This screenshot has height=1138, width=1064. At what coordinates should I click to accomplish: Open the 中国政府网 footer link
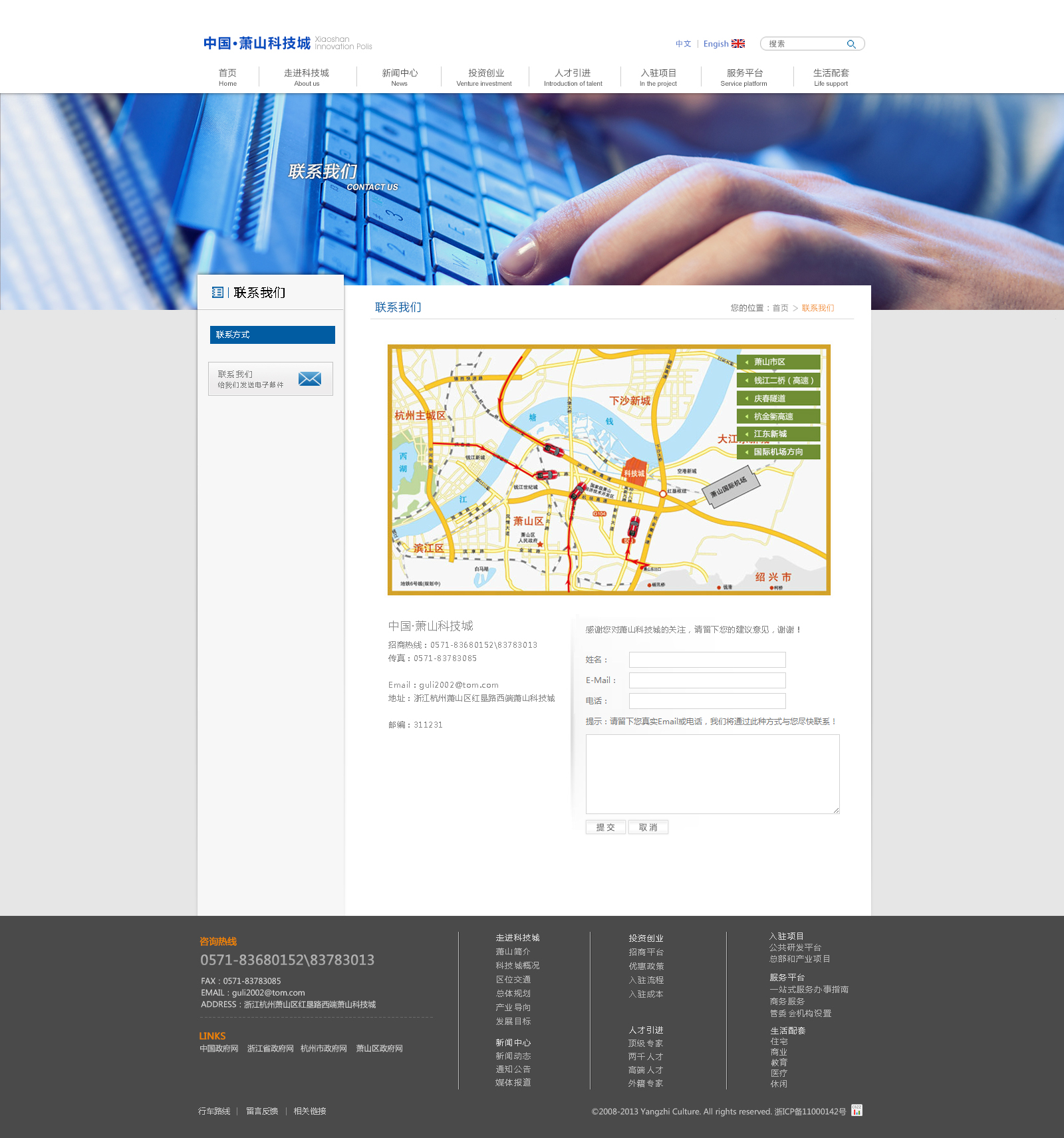point(219,1048)
